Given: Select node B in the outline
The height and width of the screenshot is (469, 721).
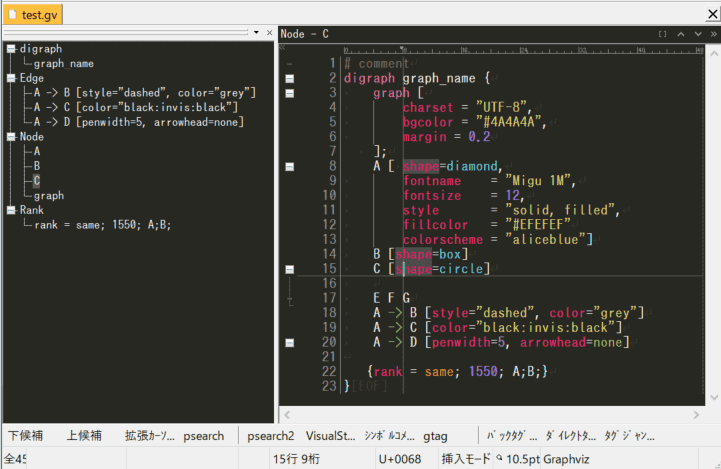Looking at the screenshot, I should [x=37, y=166].
